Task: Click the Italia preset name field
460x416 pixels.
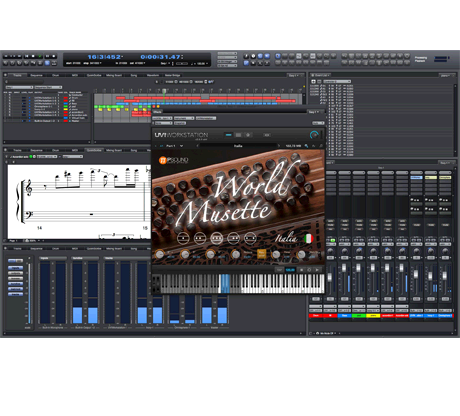Action: 238,146
